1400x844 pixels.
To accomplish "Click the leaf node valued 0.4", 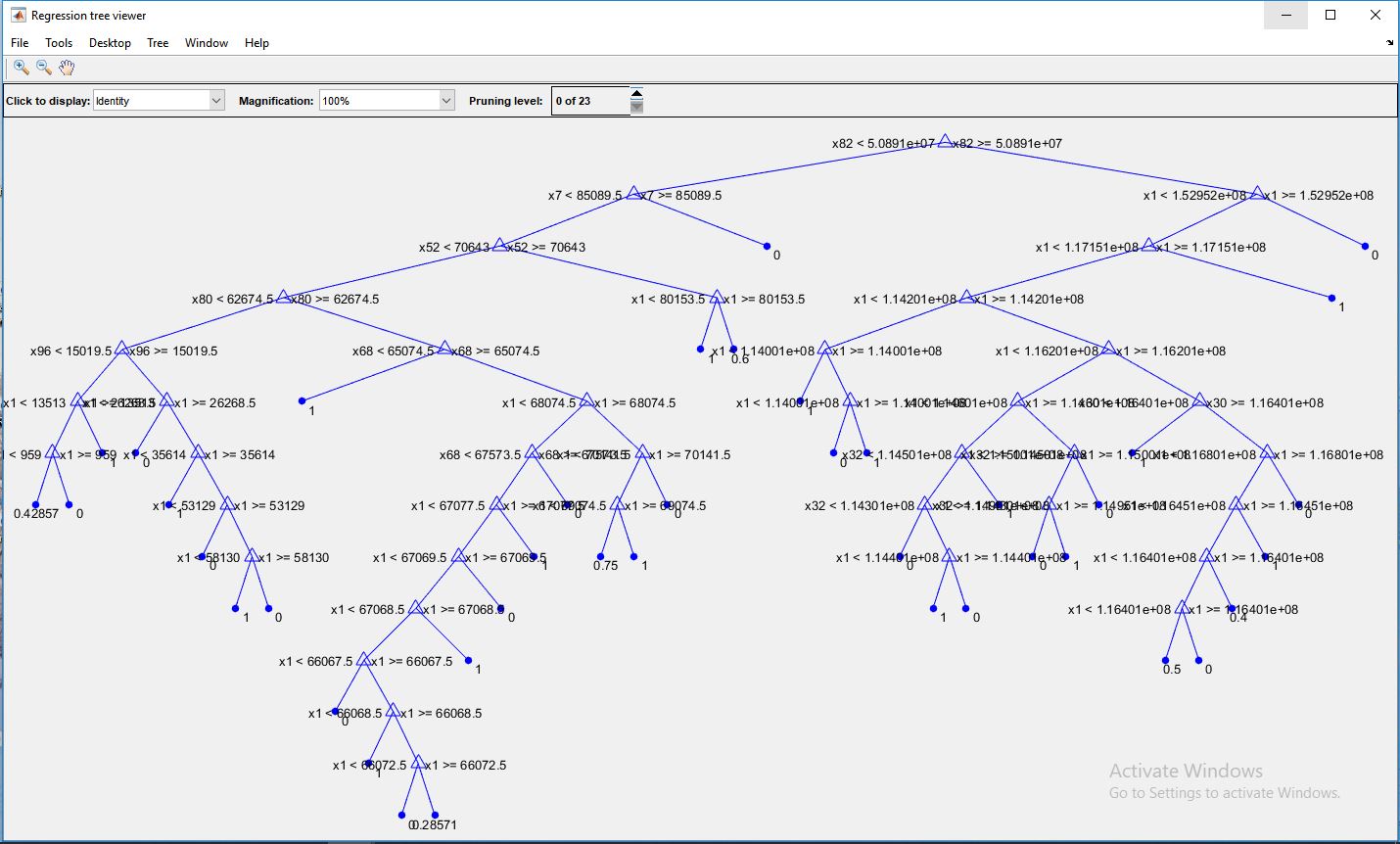I will click(x=1232, y=608).
